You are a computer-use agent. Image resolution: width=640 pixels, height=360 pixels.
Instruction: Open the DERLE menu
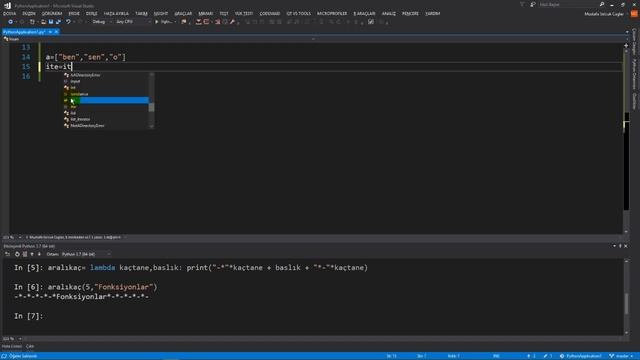91,13
